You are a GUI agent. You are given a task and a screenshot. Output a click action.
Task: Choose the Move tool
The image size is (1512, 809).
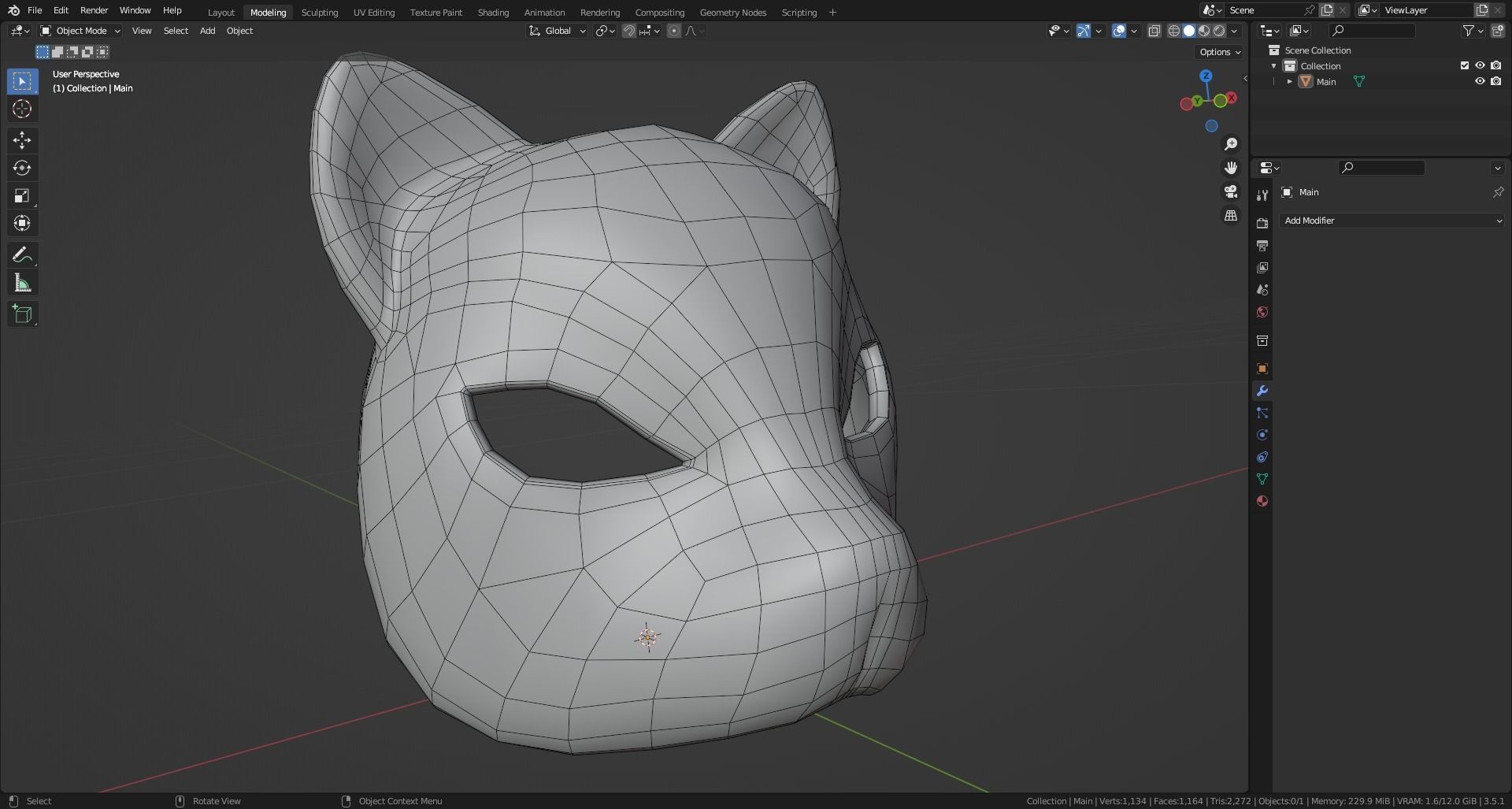pyautogui.click(x=22, y=140)
